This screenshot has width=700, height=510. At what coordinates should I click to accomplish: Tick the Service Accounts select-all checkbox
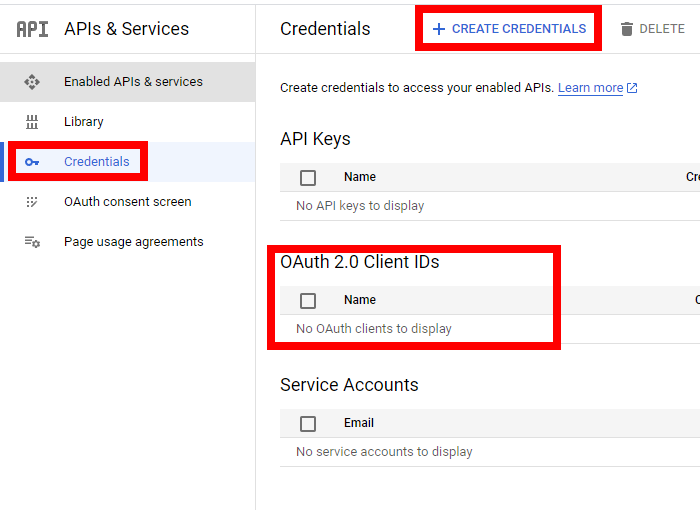pyautogui.click(x=308, y=423)
